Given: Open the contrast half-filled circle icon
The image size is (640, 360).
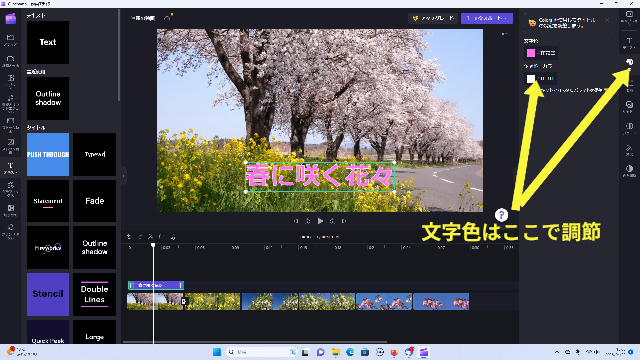Looking at the screenshot, I should tap(629, 170).
